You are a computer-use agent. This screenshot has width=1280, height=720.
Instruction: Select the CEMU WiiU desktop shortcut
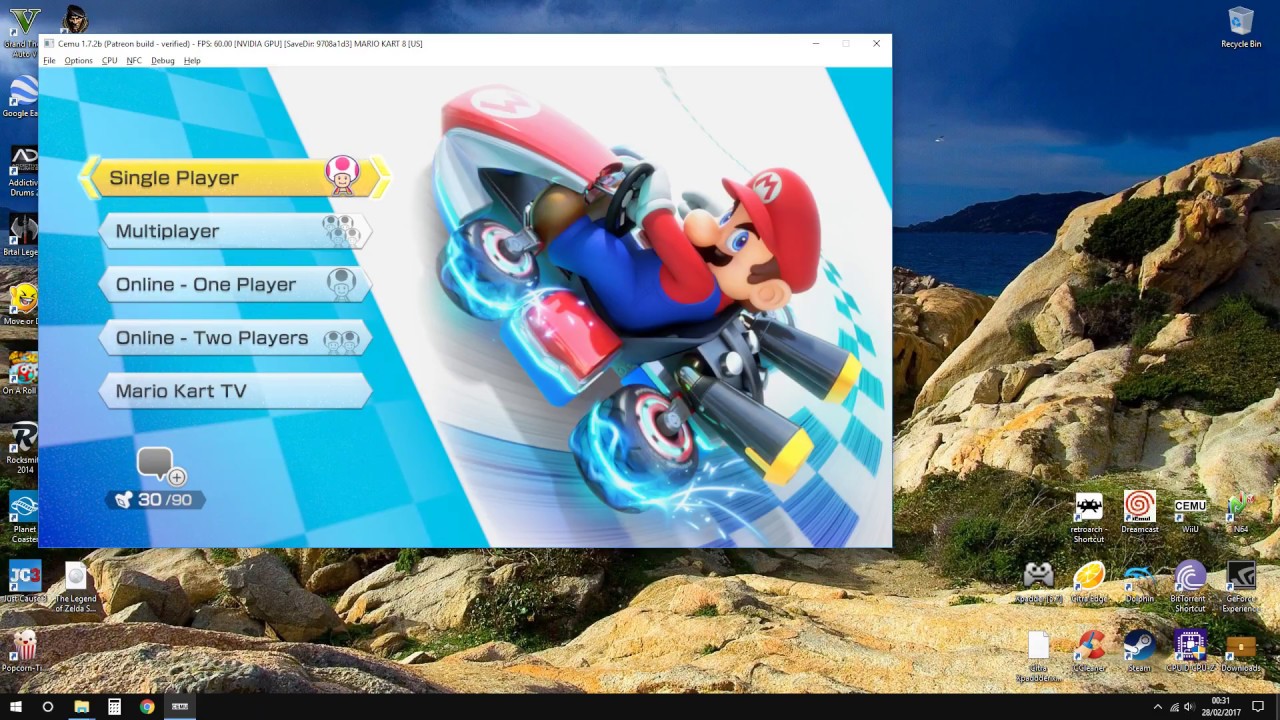[1190, 512]
